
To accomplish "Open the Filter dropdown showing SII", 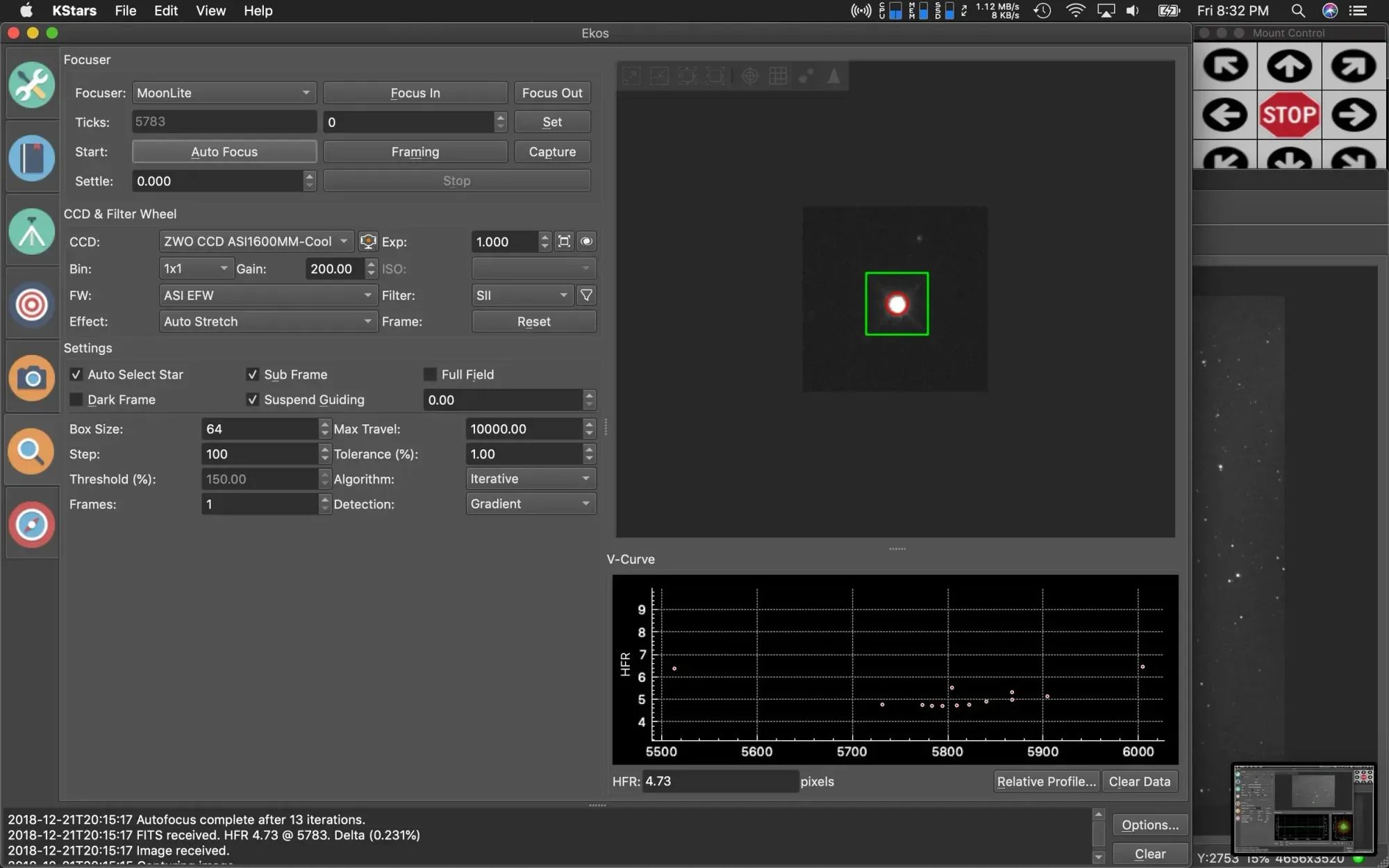I will click(522, 295).
